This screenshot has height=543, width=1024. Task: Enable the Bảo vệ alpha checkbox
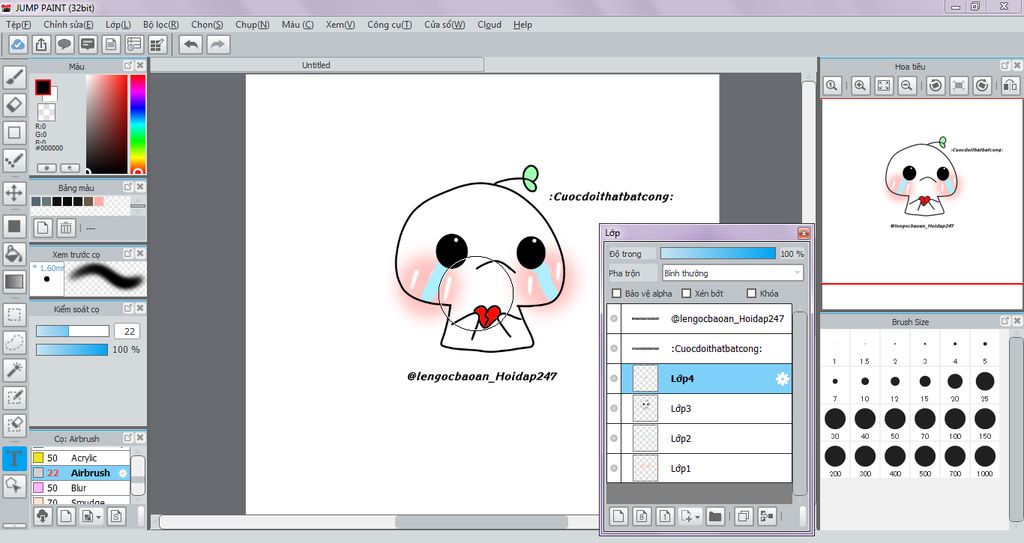click(x=617, y=294)
